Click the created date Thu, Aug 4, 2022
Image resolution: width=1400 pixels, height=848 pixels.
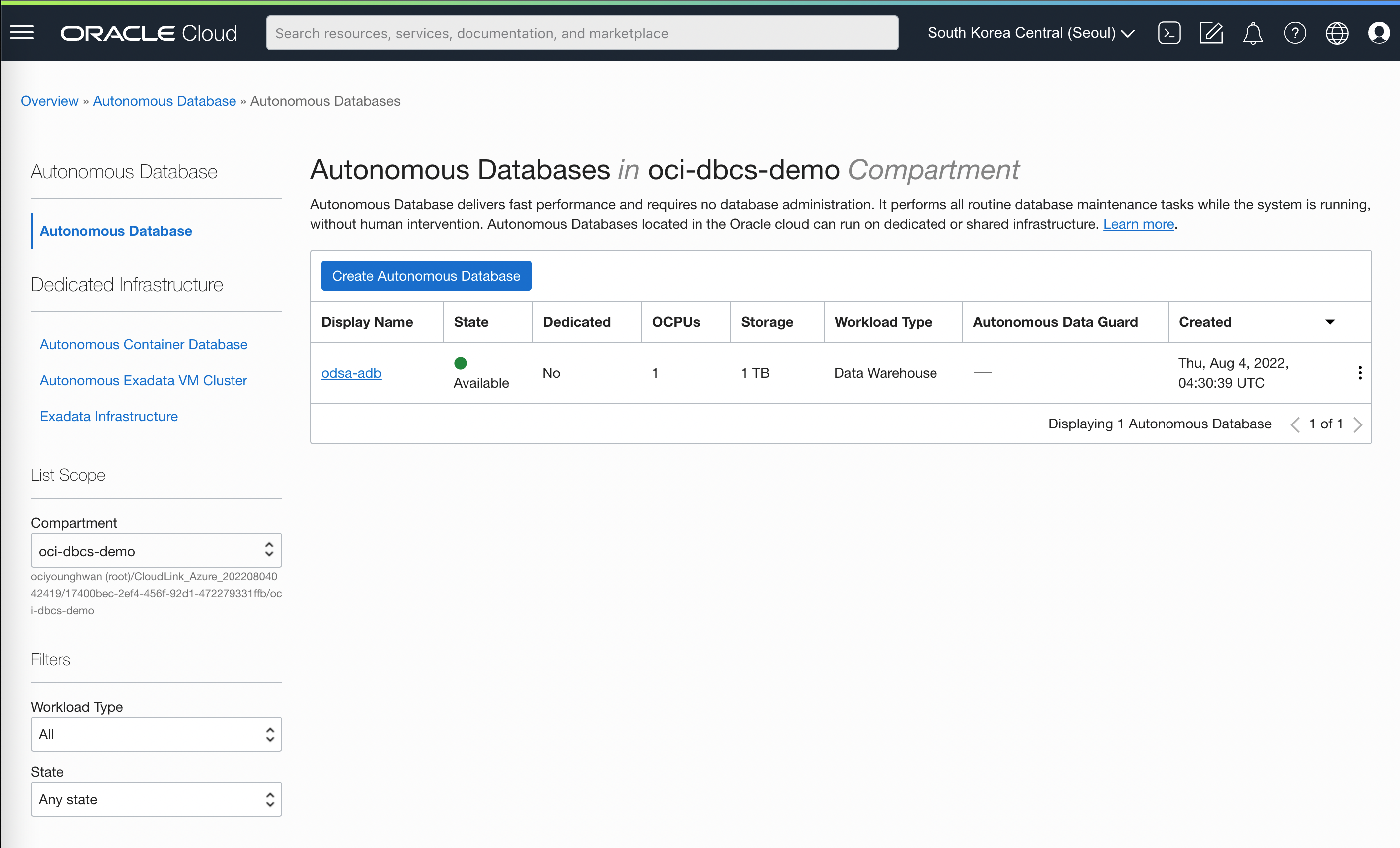point(1233,373)
